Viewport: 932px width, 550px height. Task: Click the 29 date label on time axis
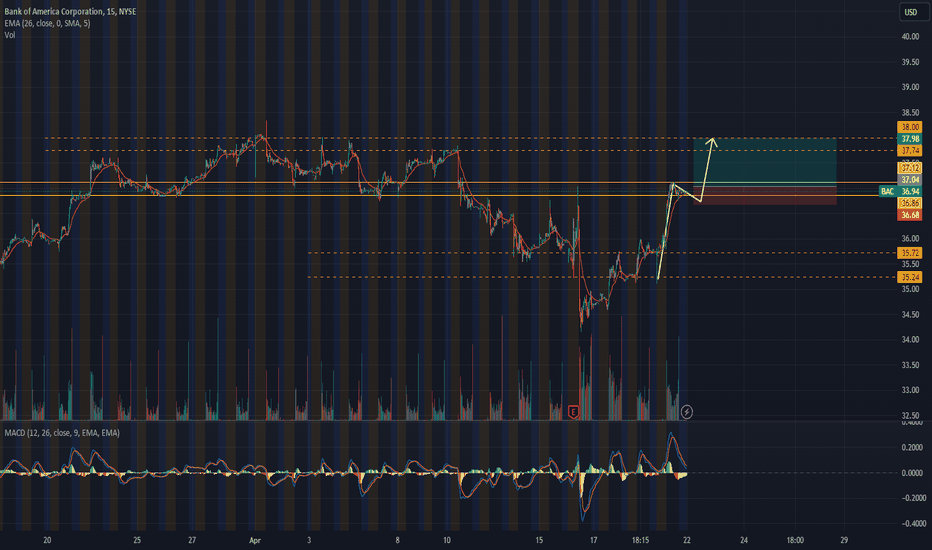[844, 540]
